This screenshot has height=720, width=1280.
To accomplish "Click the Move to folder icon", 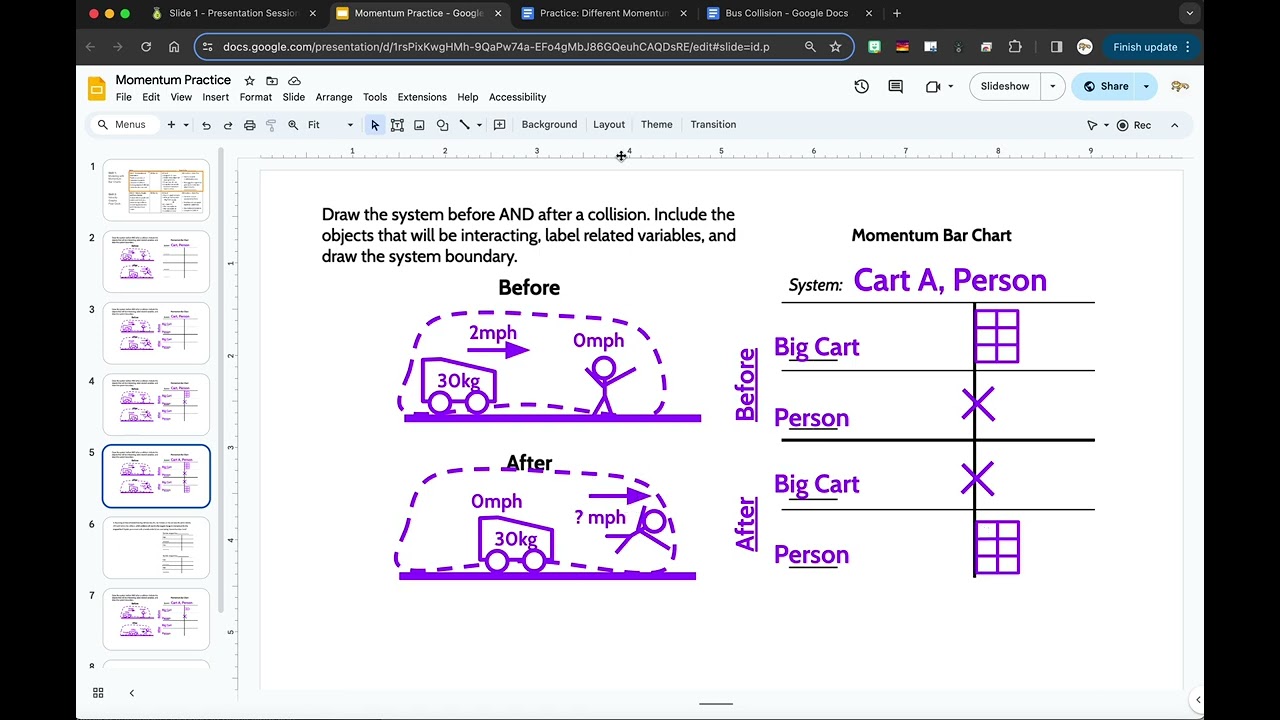I will (x=272, y=80).
